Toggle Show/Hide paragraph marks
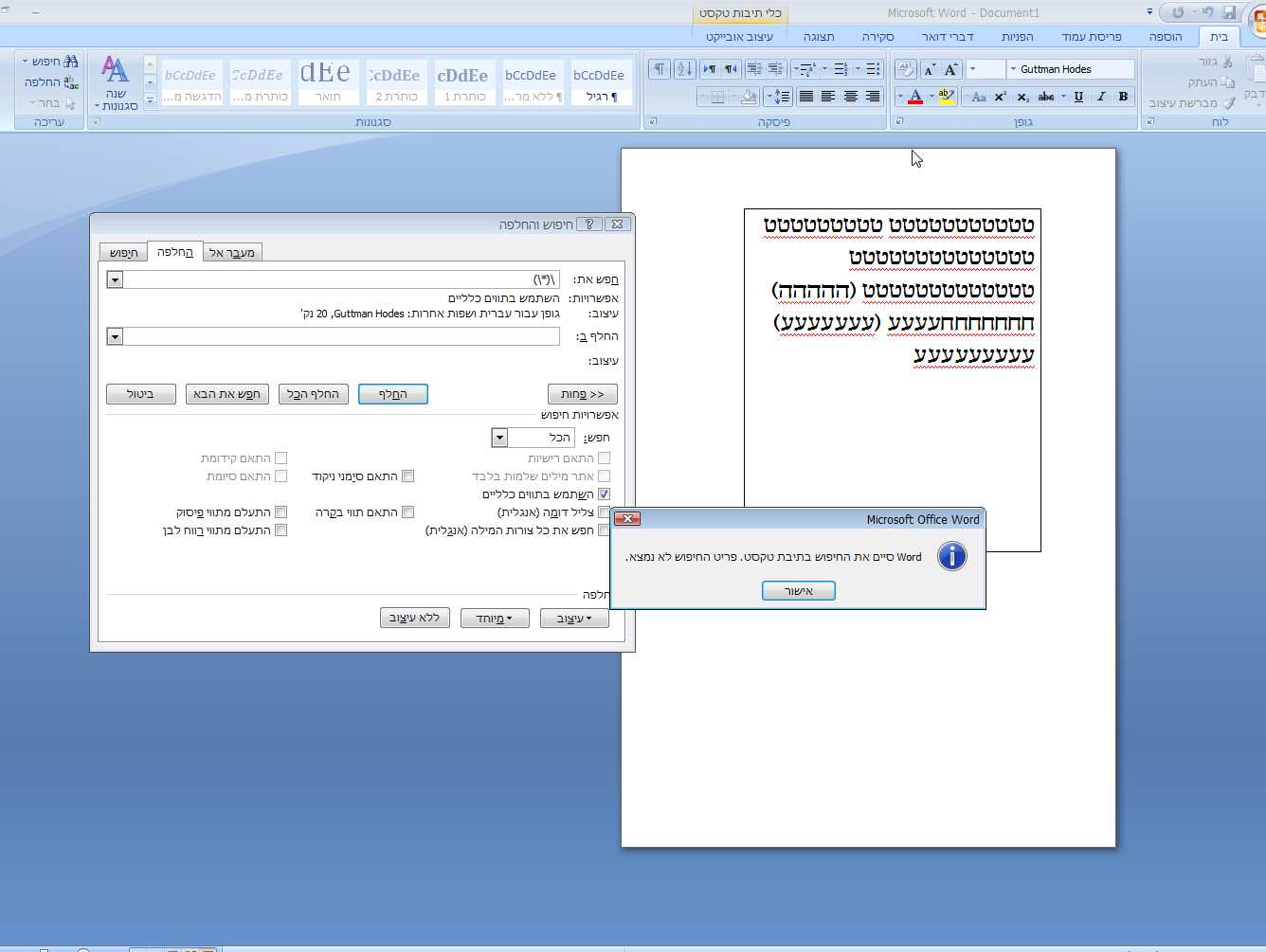Viewport: 1266px width, 952px height. click(660, 69)
